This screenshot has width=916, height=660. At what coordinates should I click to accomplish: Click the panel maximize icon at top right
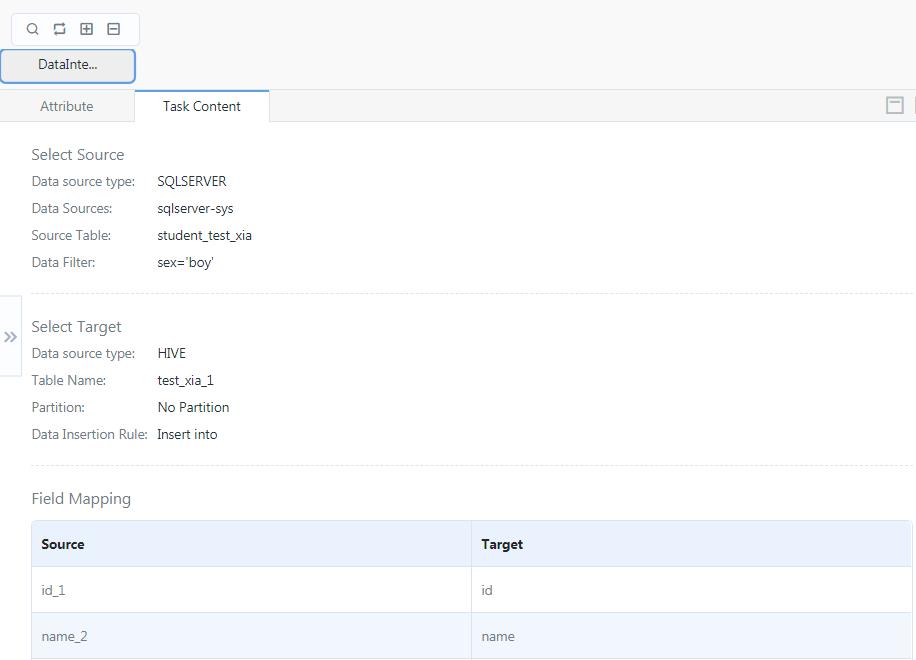point(895,104)
